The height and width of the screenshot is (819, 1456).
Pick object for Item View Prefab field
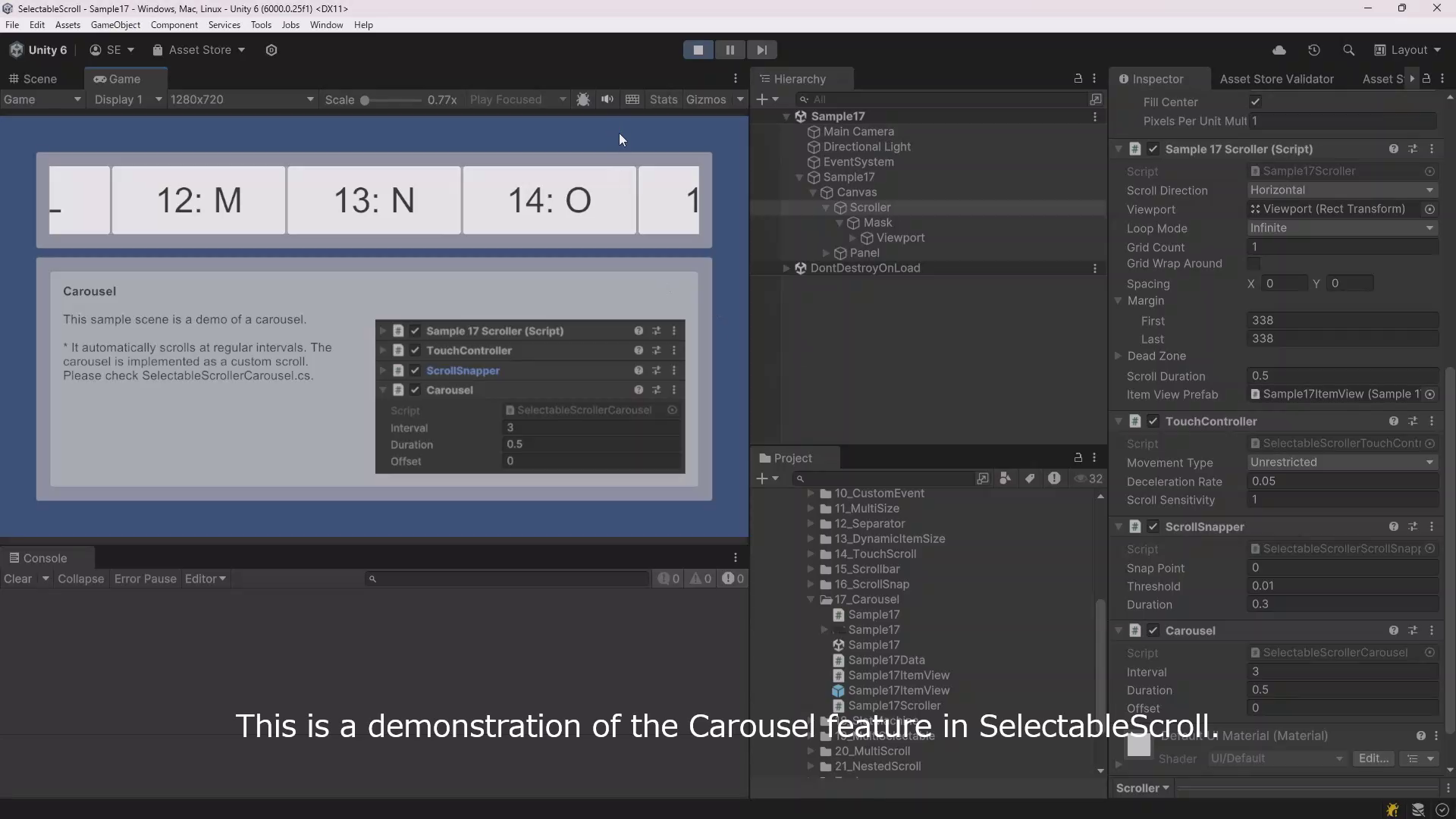(1429, 394)
